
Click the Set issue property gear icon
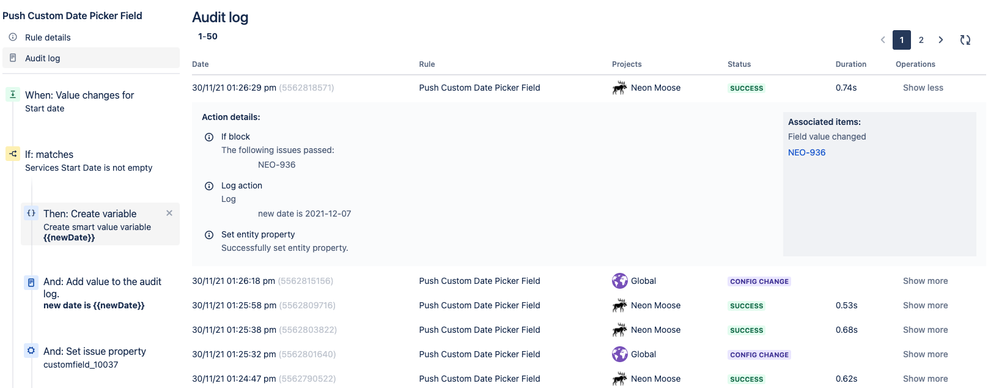pyautogui.click(x=31, y=351)
